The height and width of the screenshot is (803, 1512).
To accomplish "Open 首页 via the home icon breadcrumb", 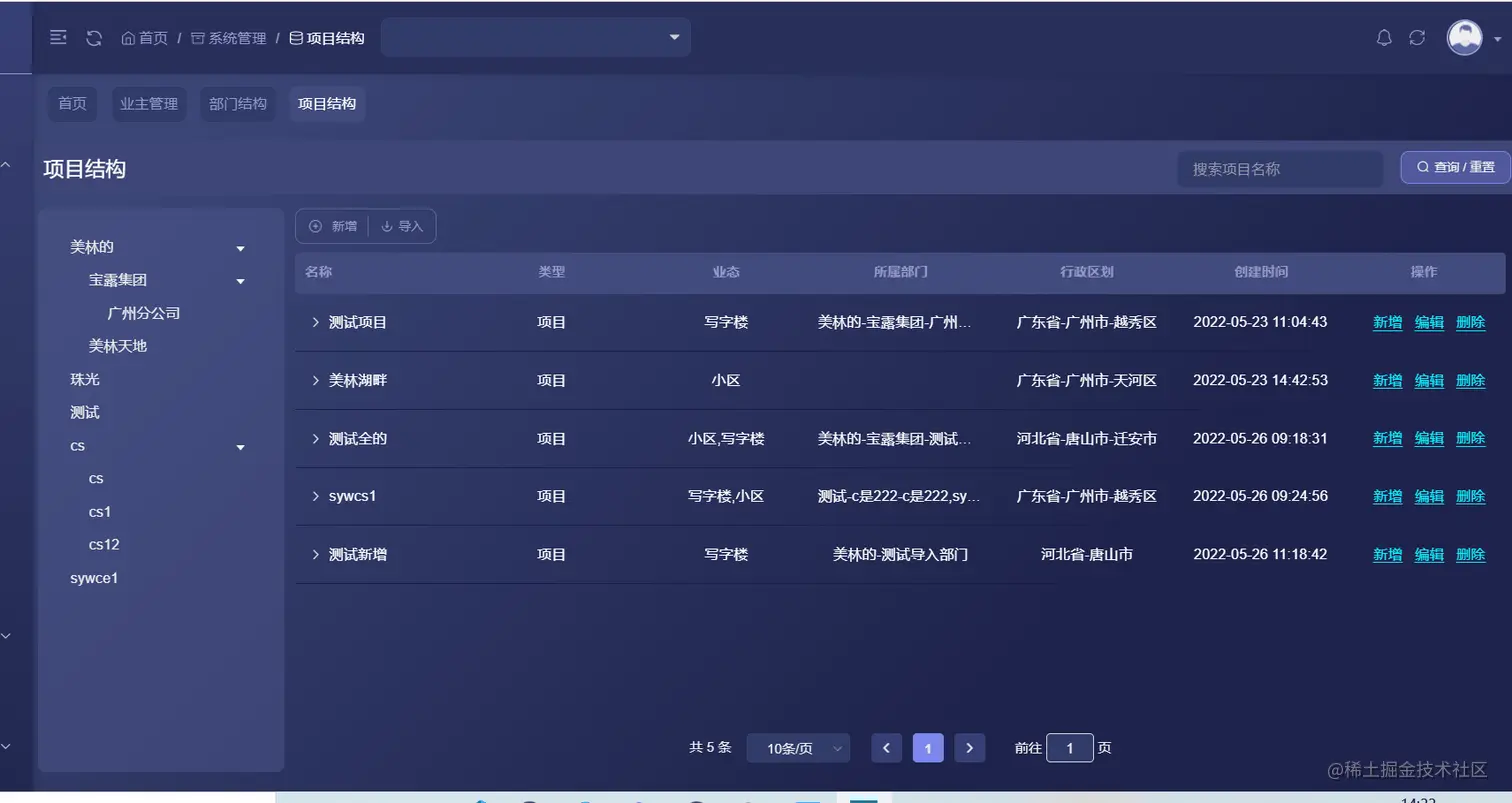I will point(129,37).
